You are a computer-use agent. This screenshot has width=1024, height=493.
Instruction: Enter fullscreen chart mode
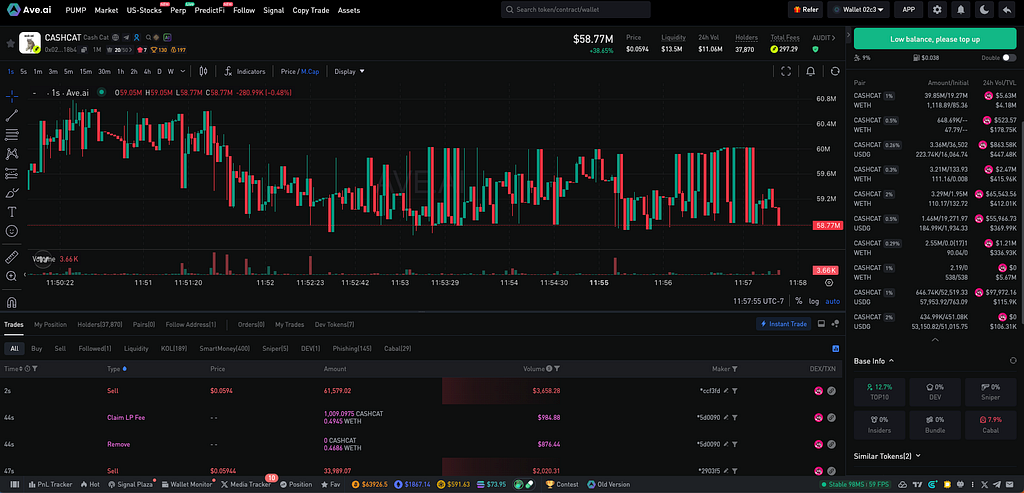click(x=786, y=71)
